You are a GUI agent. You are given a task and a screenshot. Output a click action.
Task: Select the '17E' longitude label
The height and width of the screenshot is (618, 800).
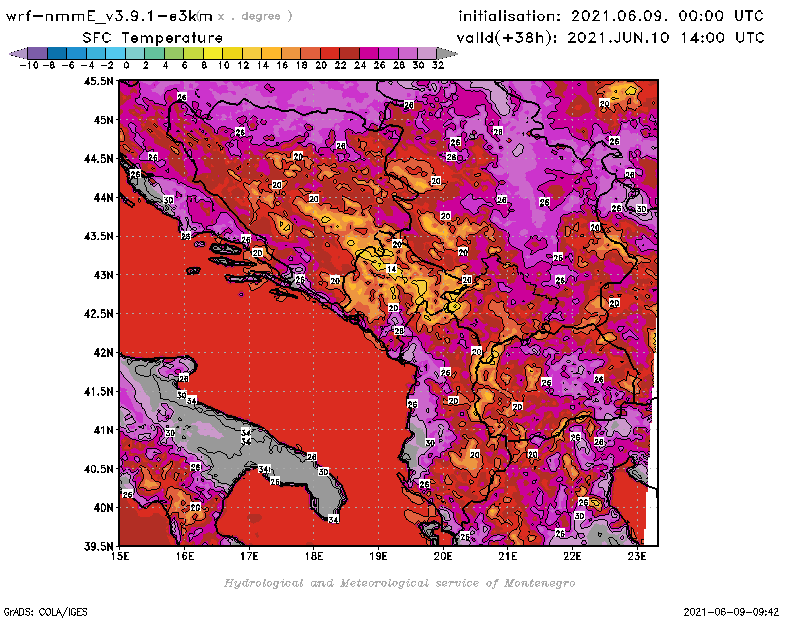249,556
